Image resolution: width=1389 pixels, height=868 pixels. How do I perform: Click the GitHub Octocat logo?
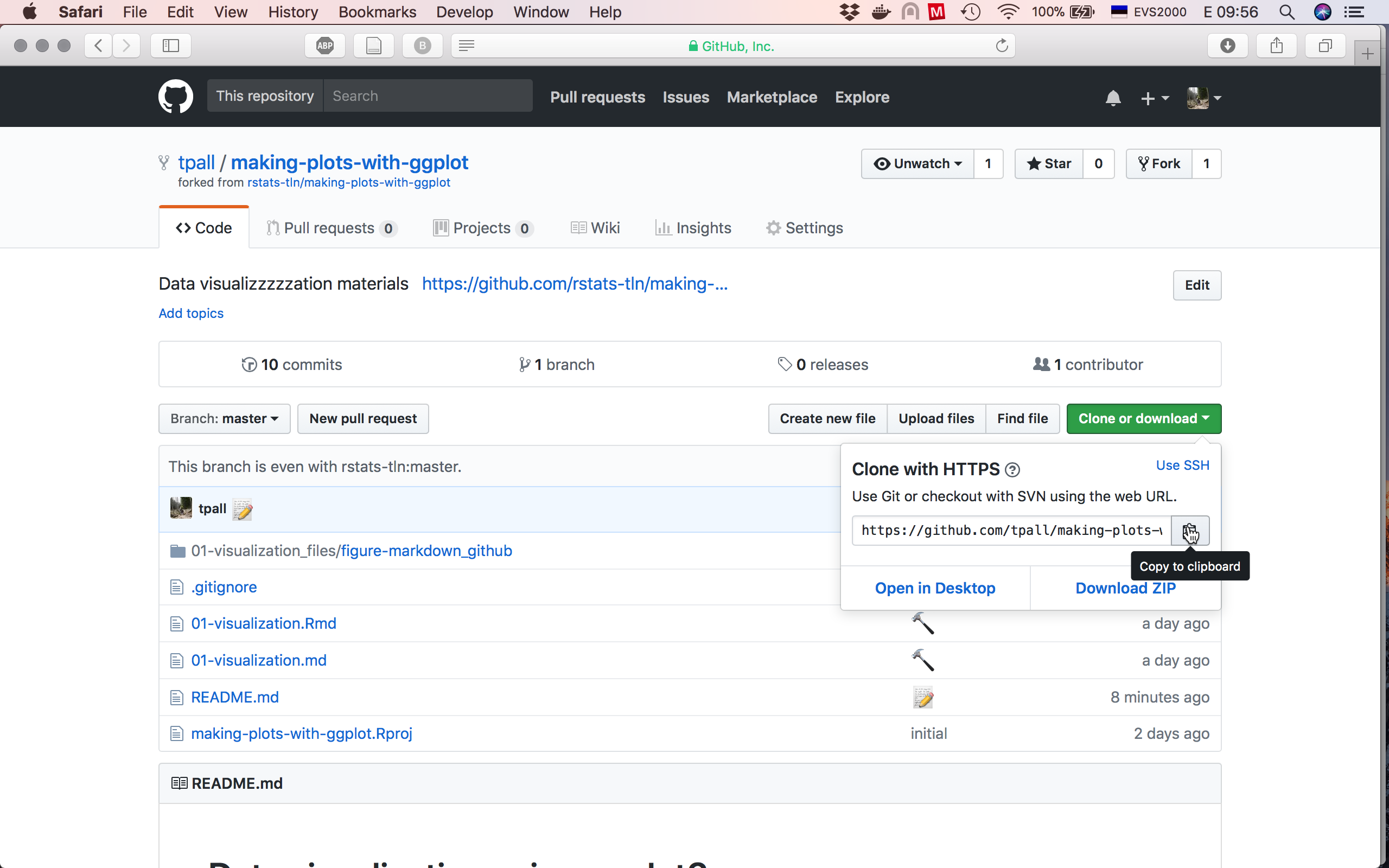click(x=175, y=97)
